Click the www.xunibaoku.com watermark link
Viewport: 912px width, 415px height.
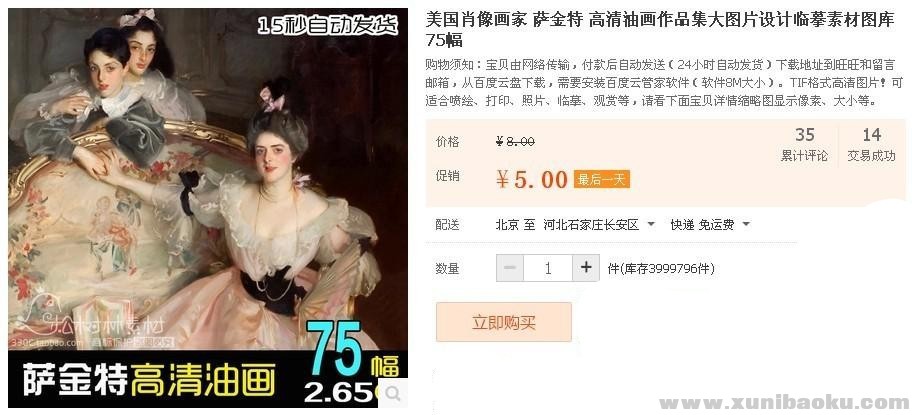[x=784, y=402]
